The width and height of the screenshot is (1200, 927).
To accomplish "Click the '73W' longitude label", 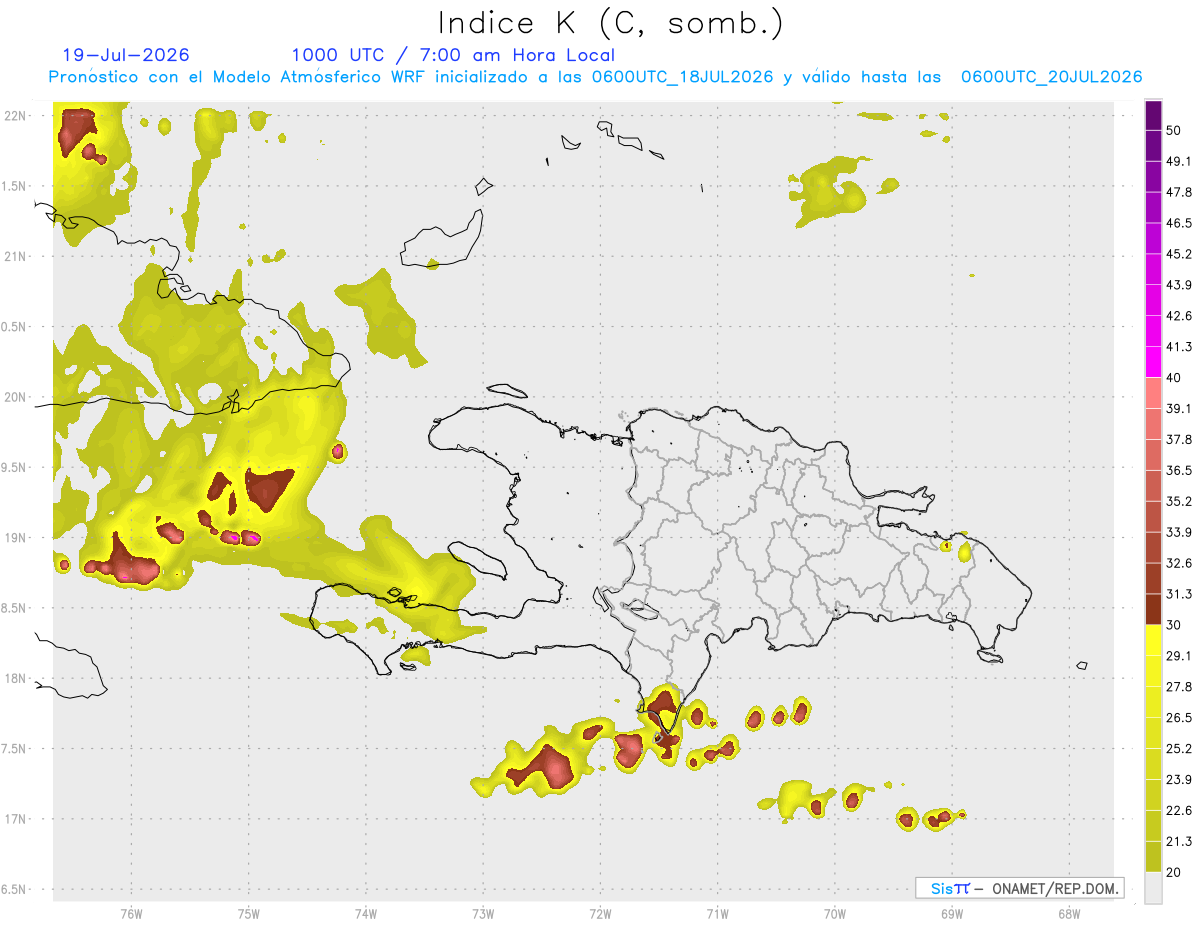I will tap(483, 914).
